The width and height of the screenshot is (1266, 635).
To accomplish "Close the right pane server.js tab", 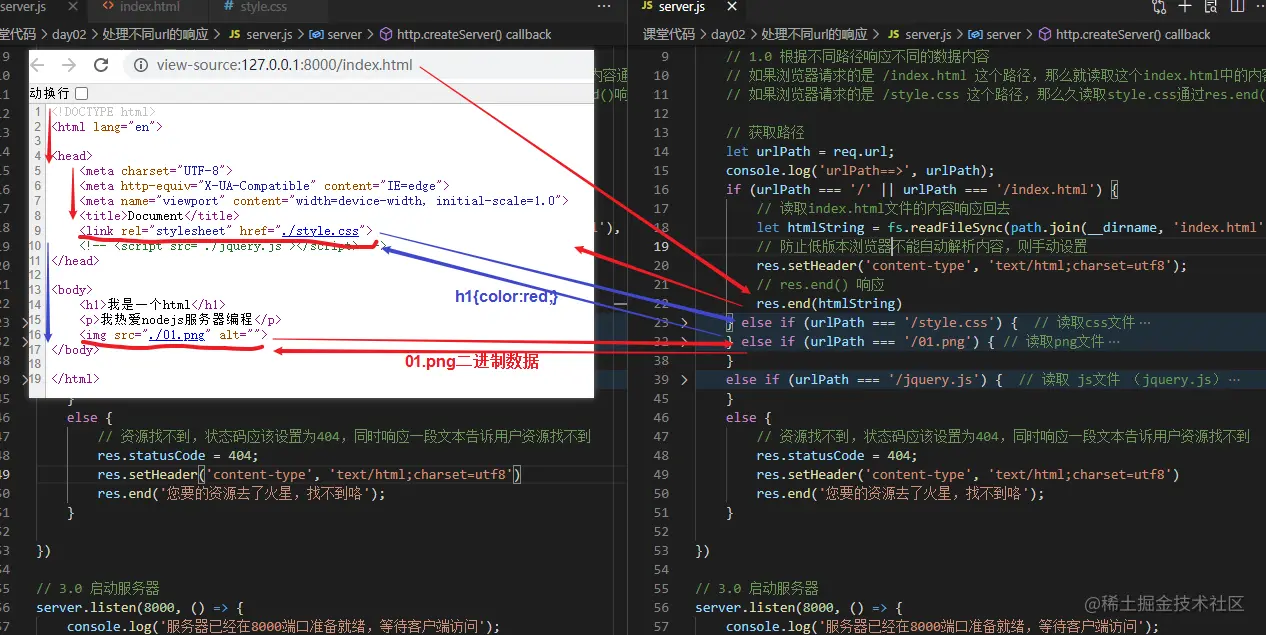I will tap(732, 7).
